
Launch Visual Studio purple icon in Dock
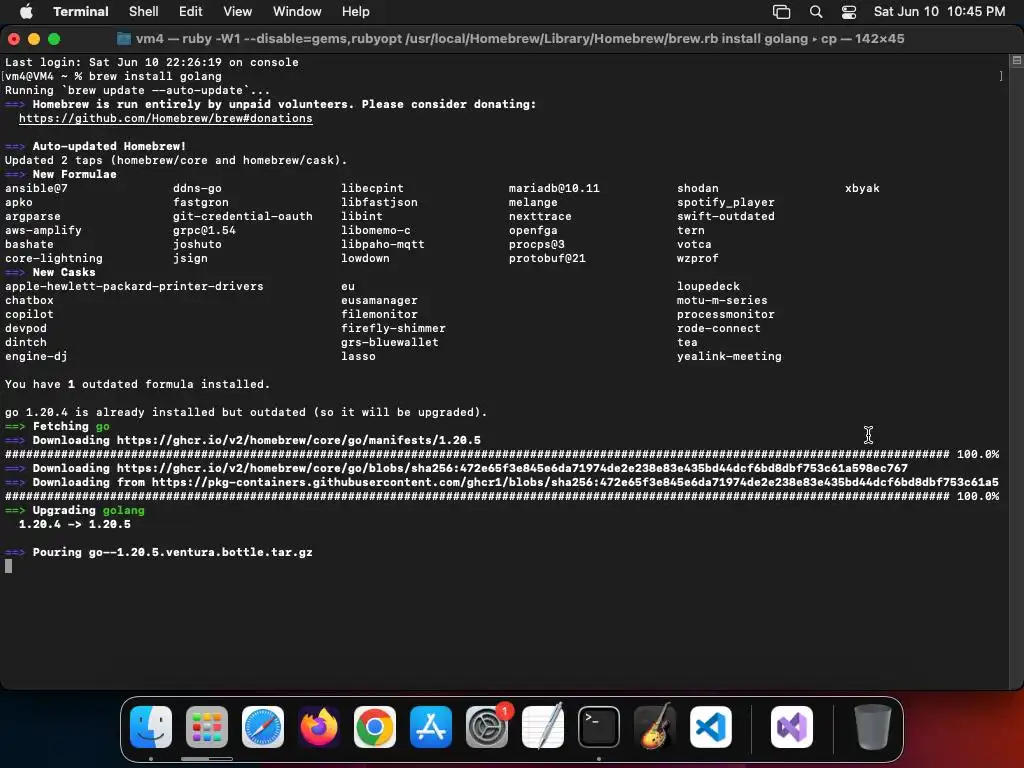pos(792,726)
